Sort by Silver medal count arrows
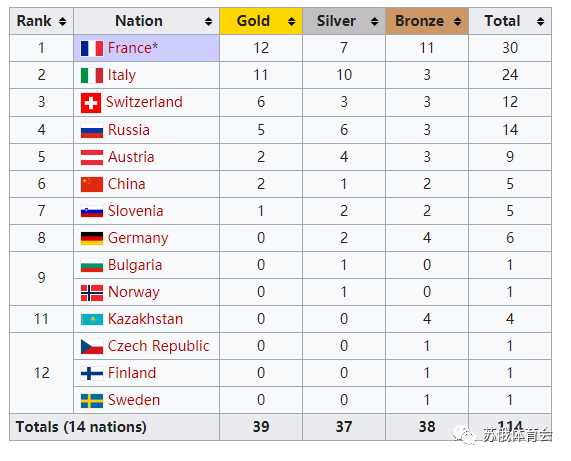The width and height of the screenshot is (571, 461). click(x=374, y=21)
